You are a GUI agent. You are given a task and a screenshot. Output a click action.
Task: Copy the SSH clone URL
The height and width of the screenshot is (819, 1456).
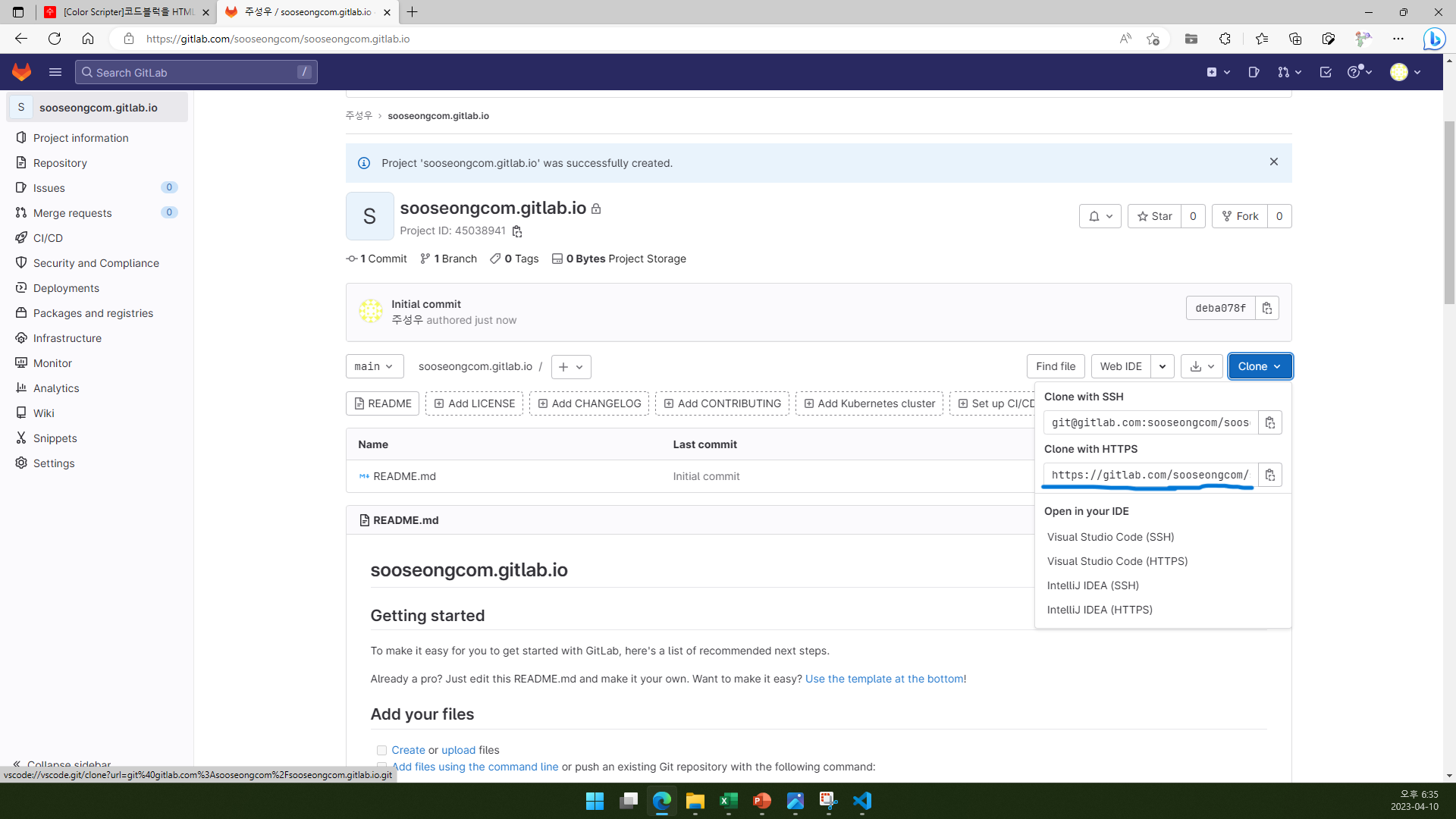(x=1270, y=422)
